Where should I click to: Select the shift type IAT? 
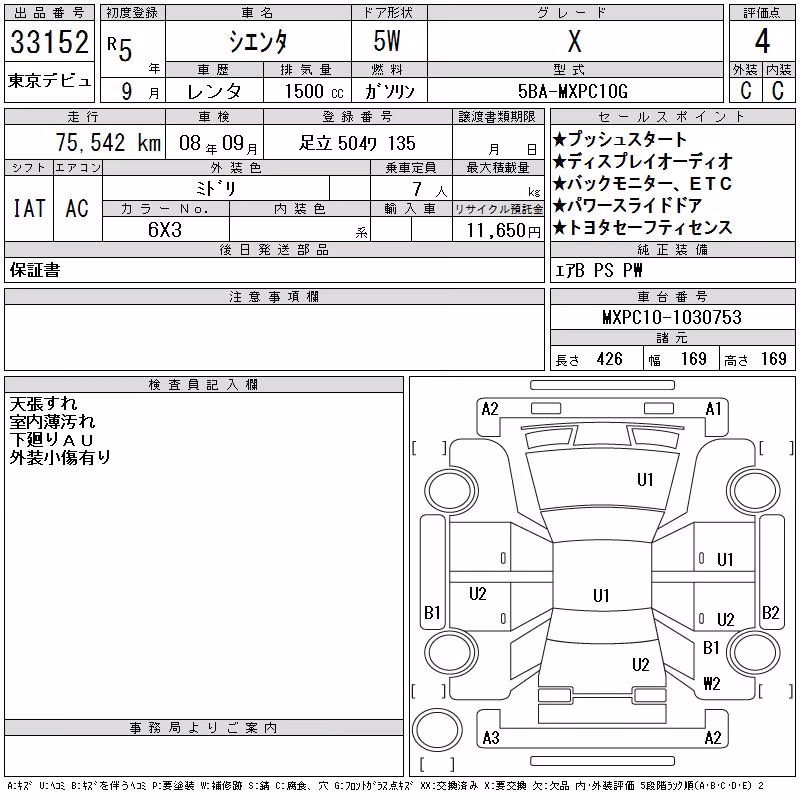tap(29, 208)
